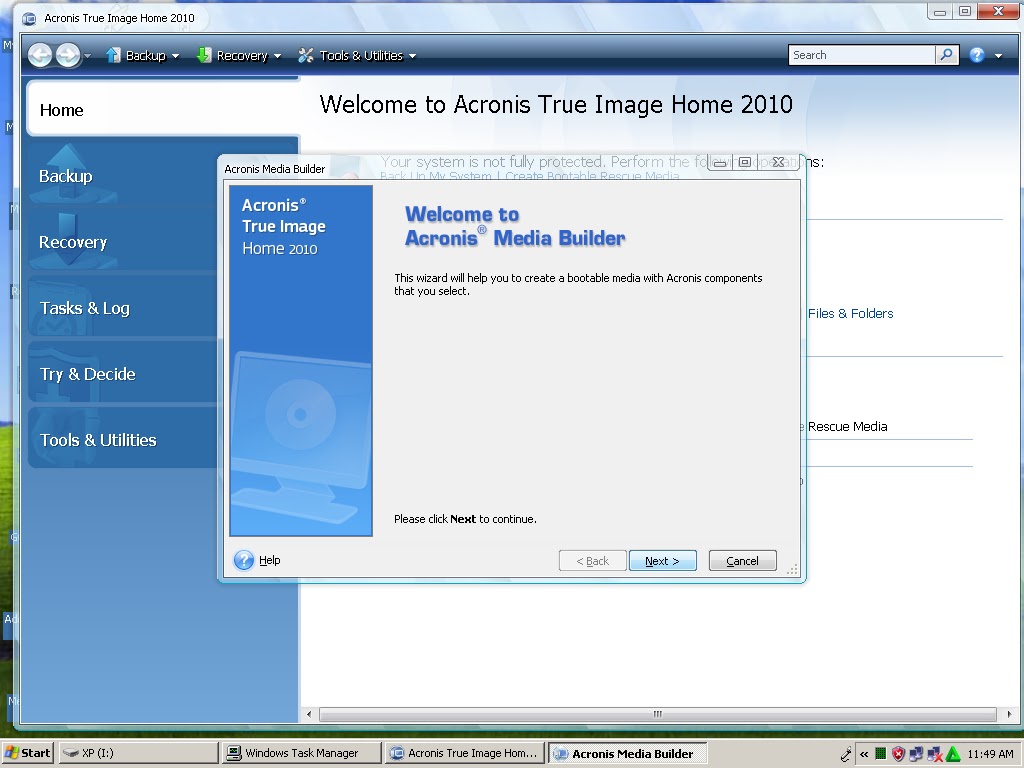
Task: Click the scroll left arrow of horizontal scrollbar
Action: click(x=309, y=714)
